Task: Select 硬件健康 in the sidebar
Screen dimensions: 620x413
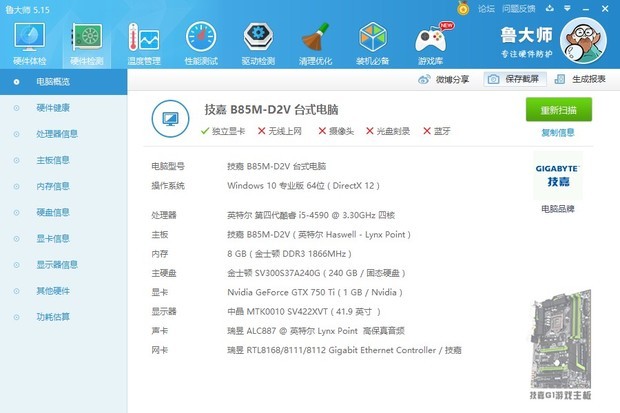Action: point(63,108)
